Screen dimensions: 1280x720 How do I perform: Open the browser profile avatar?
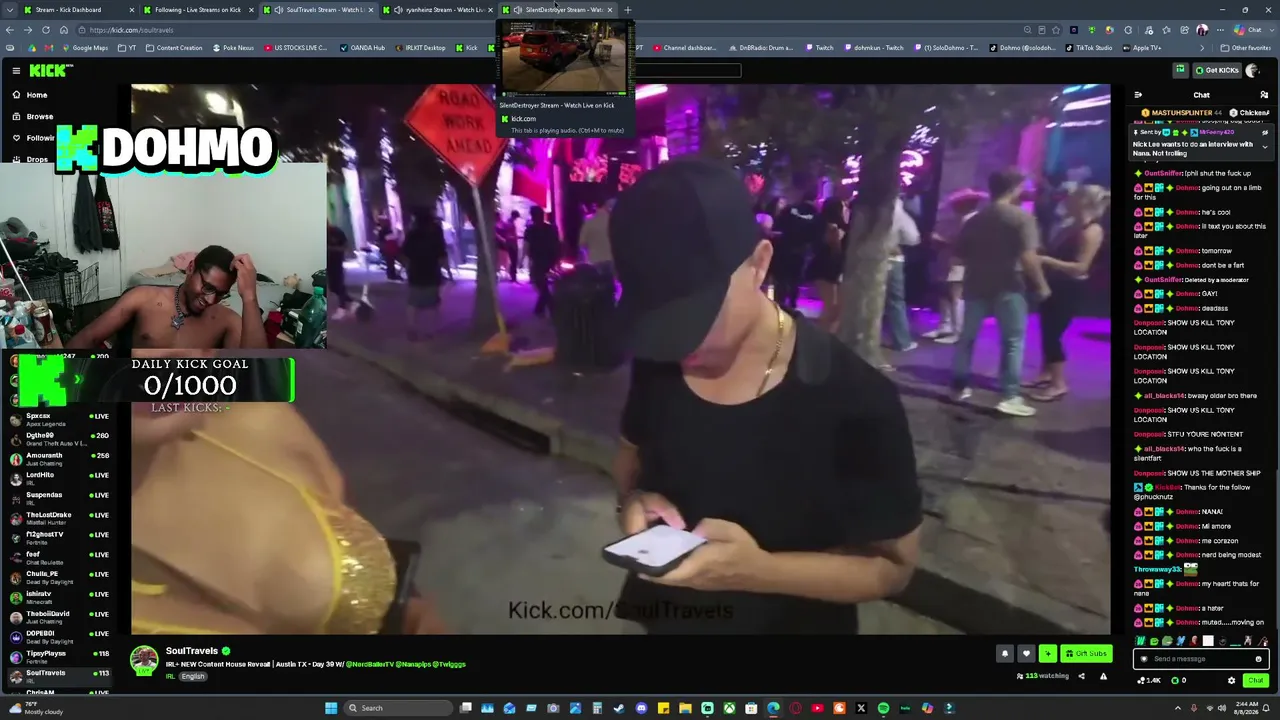tap(1202, 30)
